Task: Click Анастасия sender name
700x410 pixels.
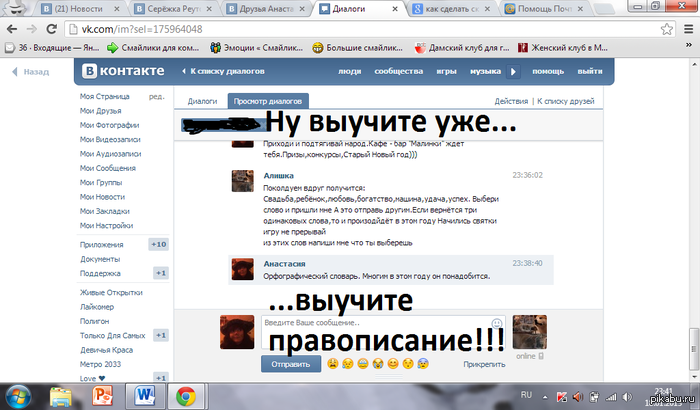Action: (x=284, y=264)
